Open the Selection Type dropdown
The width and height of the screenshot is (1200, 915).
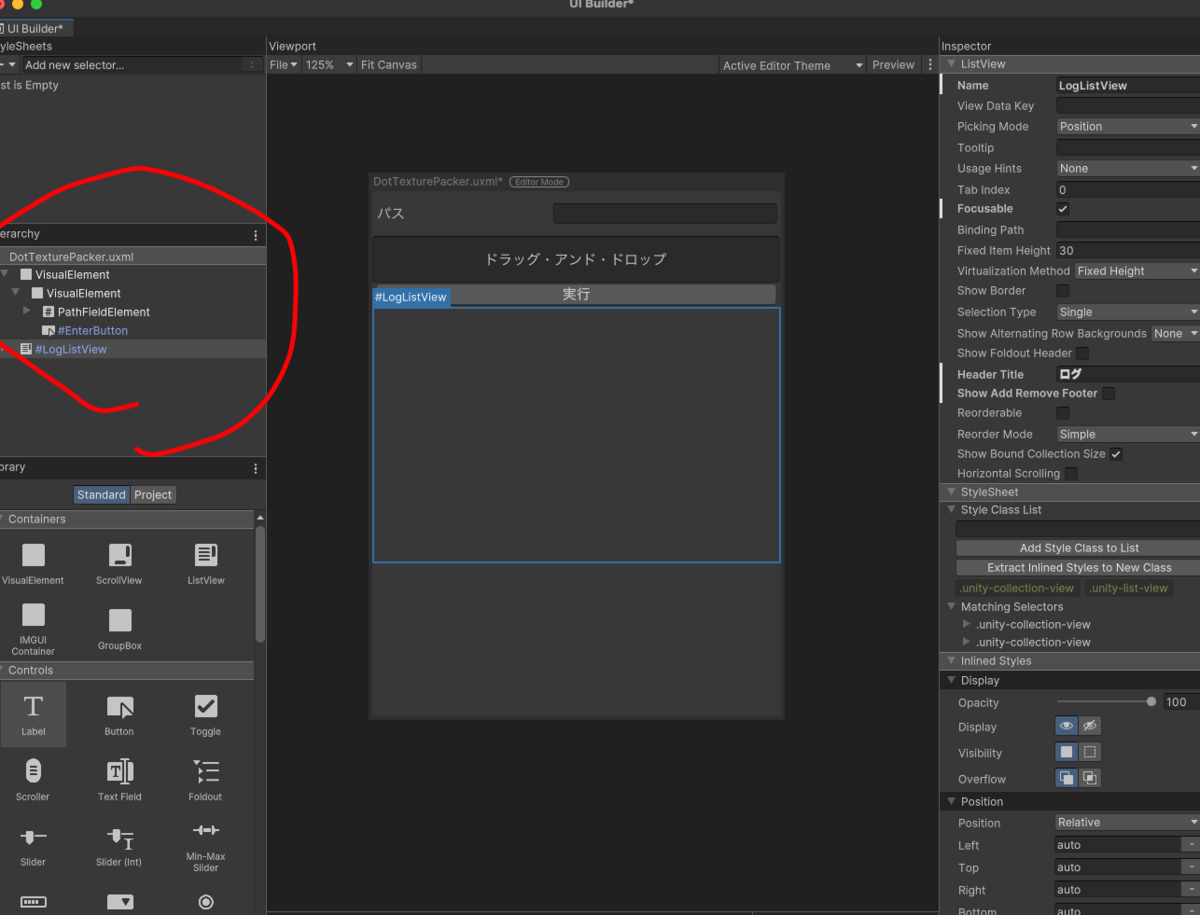pyautogui.click(x=1128, y=313)
